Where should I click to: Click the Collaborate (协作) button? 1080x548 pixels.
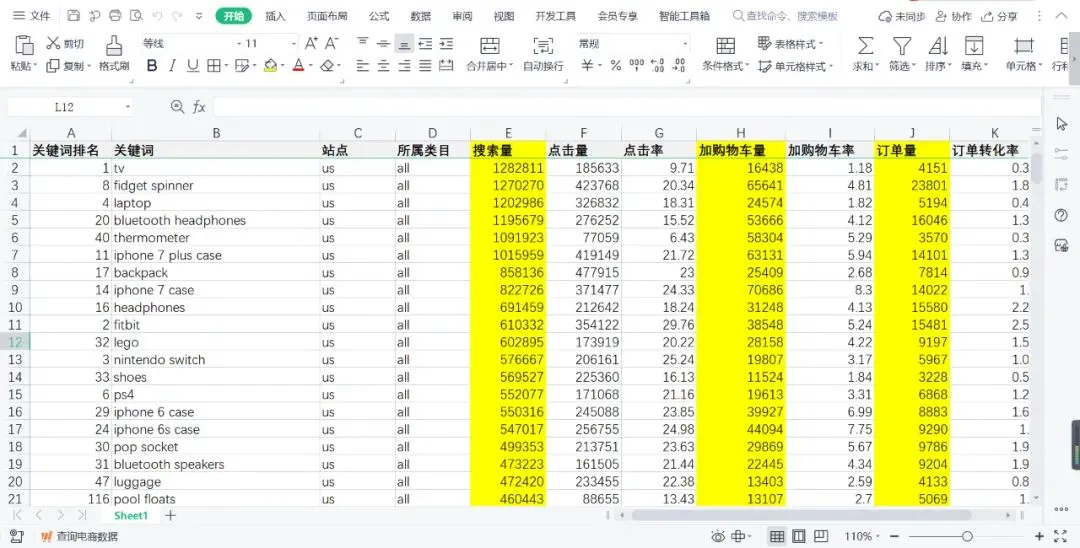point(953,16)
